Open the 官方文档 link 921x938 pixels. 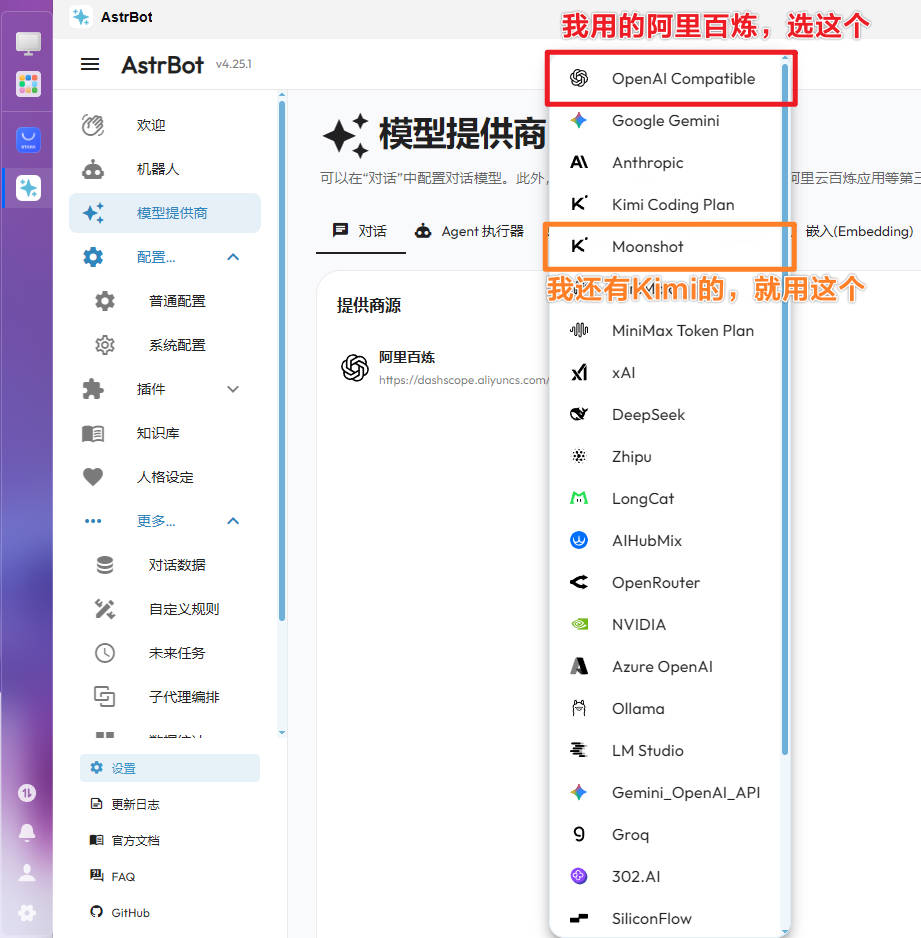(x=135, y=840)
